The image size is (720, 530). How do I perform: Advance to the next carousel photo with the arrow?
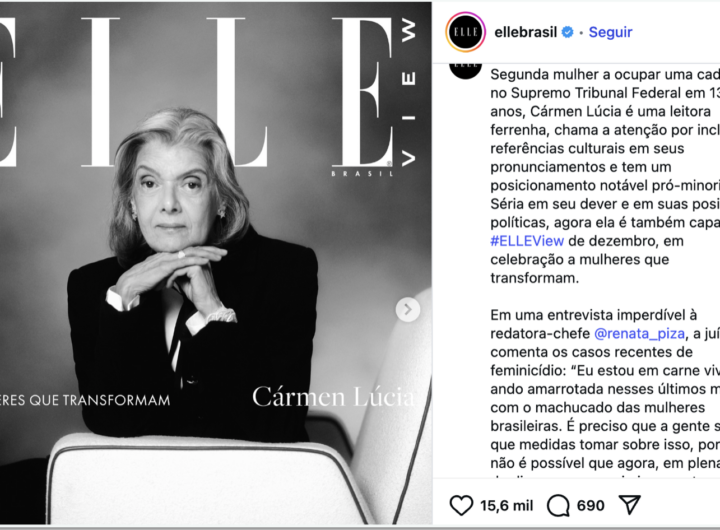coord(407,310)
